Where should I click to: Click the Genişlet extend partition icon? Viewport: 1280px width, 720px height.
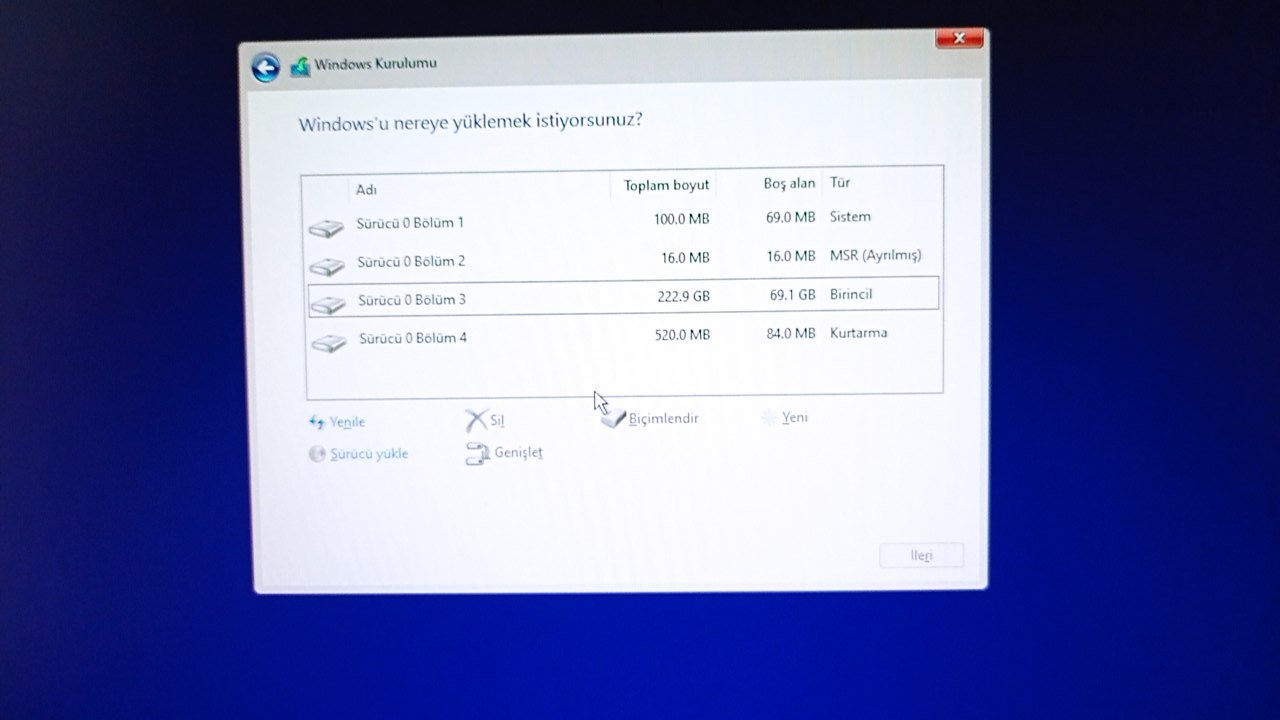pos(477,454)
